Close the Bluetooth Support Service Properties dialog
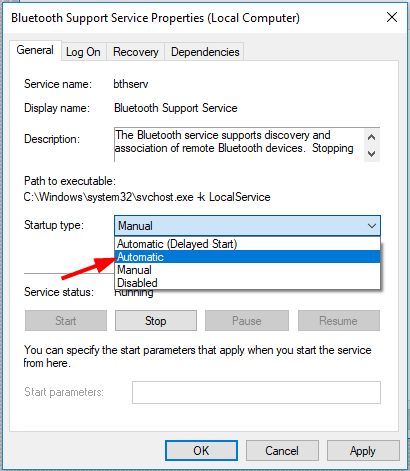410x471 pixels. coord(392,17)
